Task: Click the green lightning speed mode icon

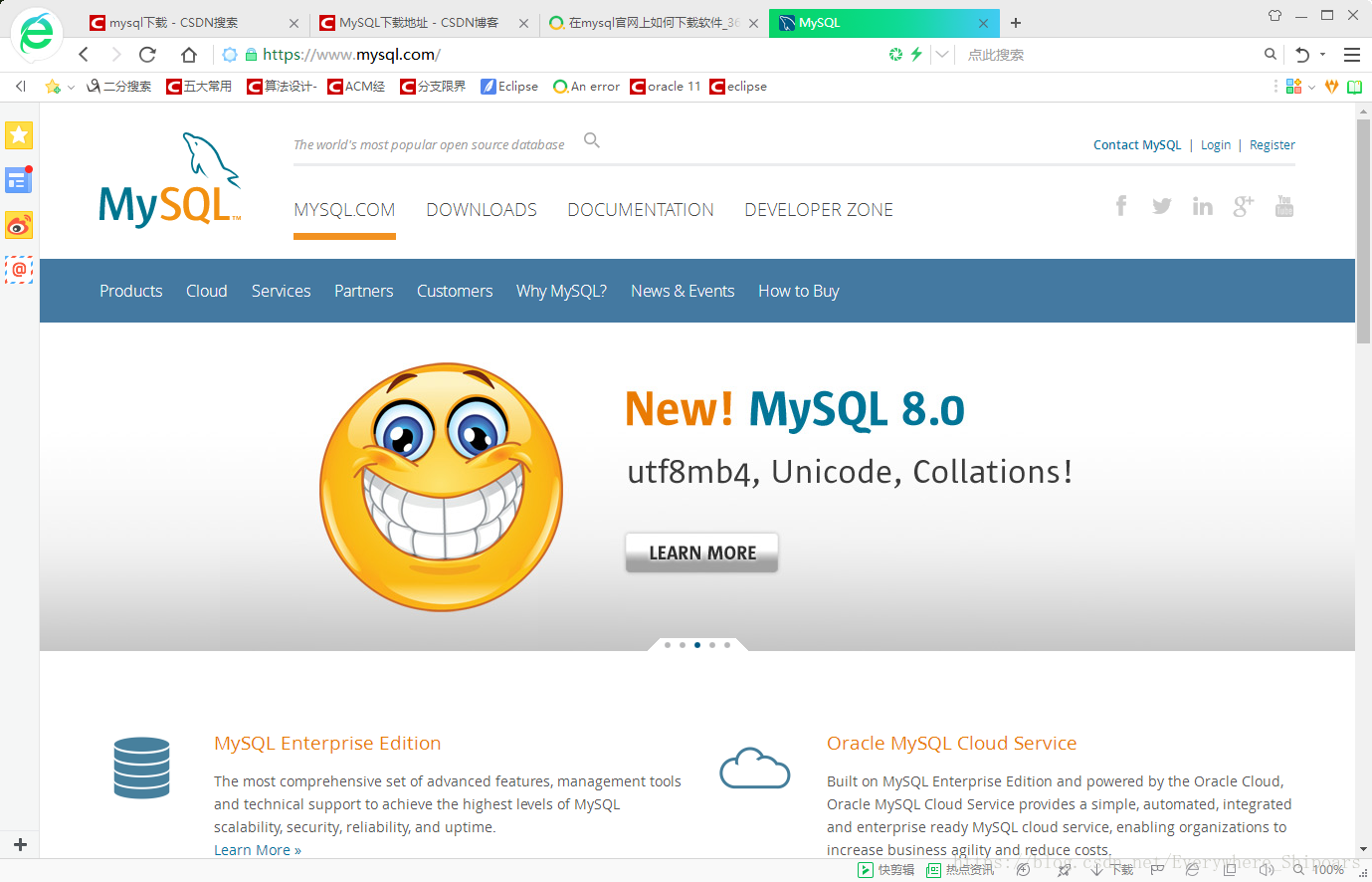Action: pyautogui.click(x=916, y=55)
